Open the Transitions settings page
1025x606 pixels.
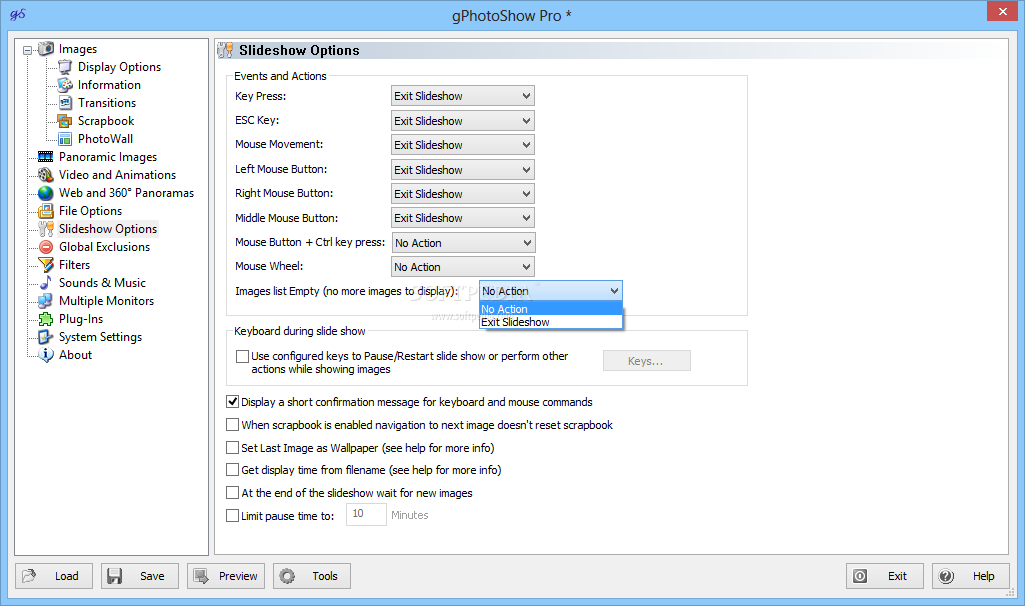pyautogui.click(x=107, y=103)
